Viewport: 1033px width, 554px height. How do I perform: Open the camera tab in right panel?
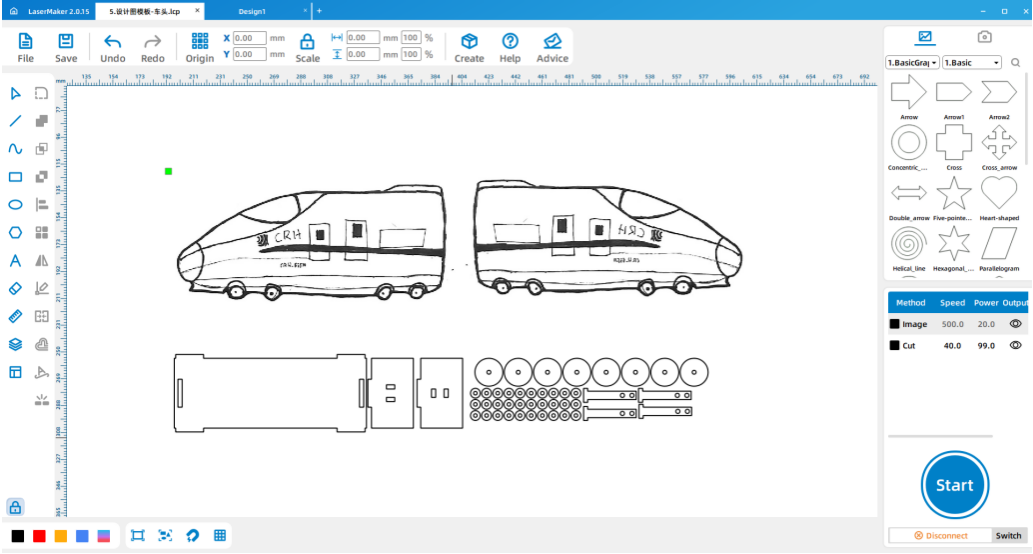coord(984,37)
